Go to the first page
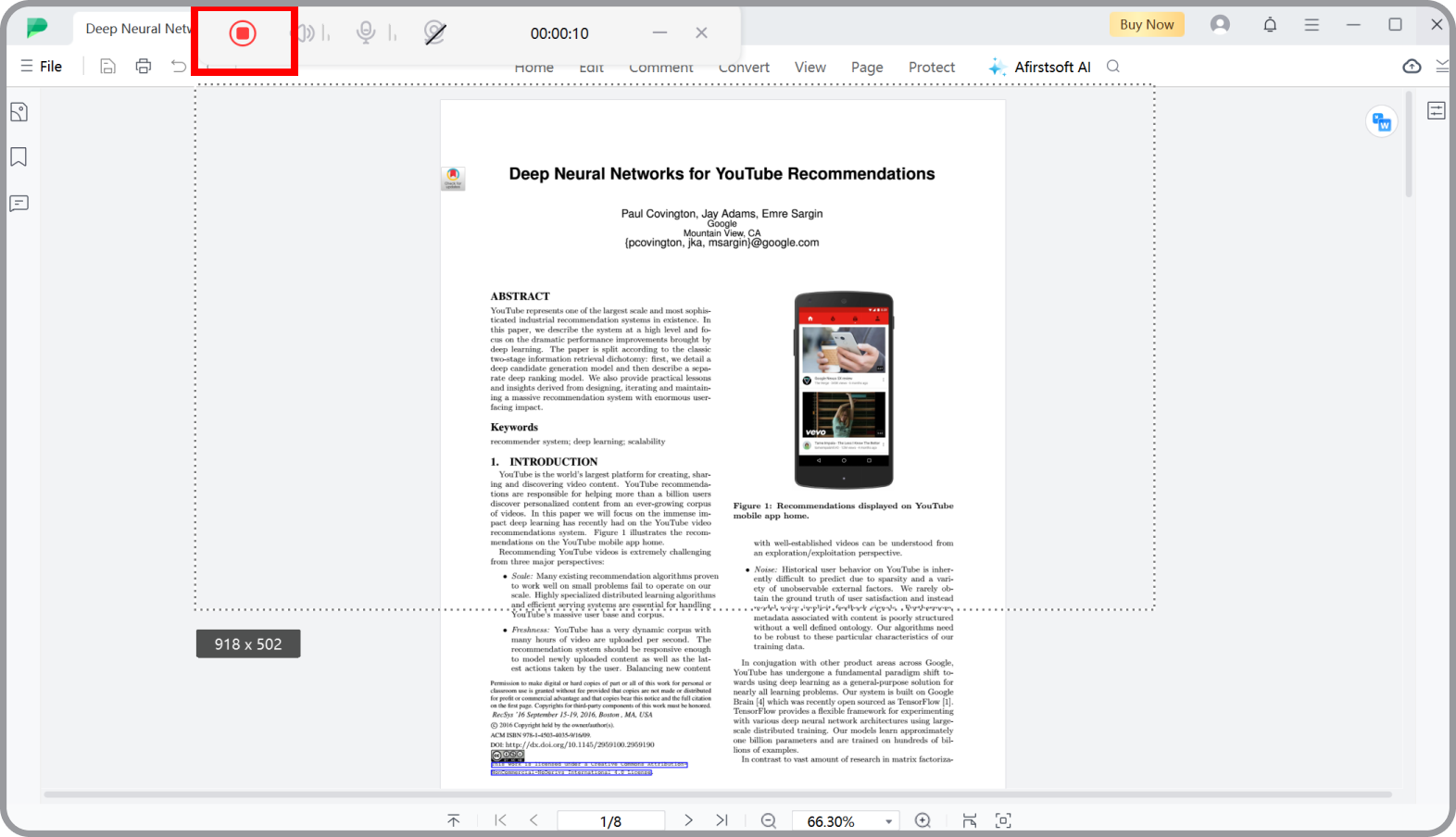 click(500, 820)
